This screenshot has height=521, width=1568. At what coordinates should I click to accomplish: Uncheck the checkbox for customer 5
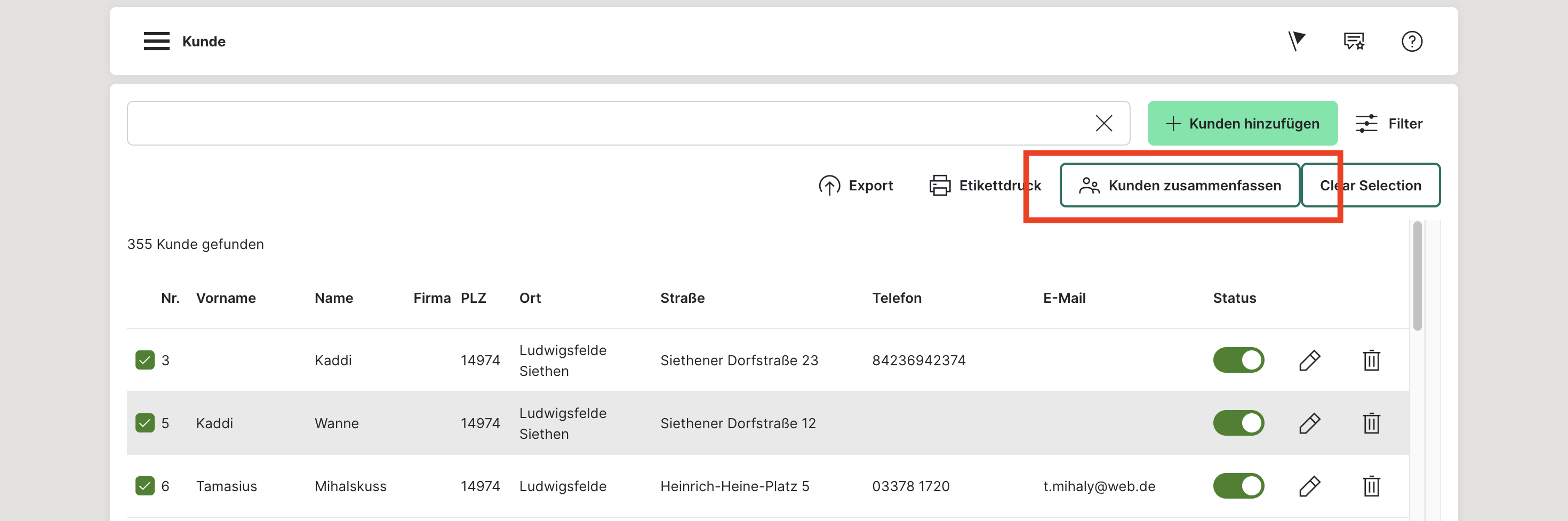click(x=145, y=423)
